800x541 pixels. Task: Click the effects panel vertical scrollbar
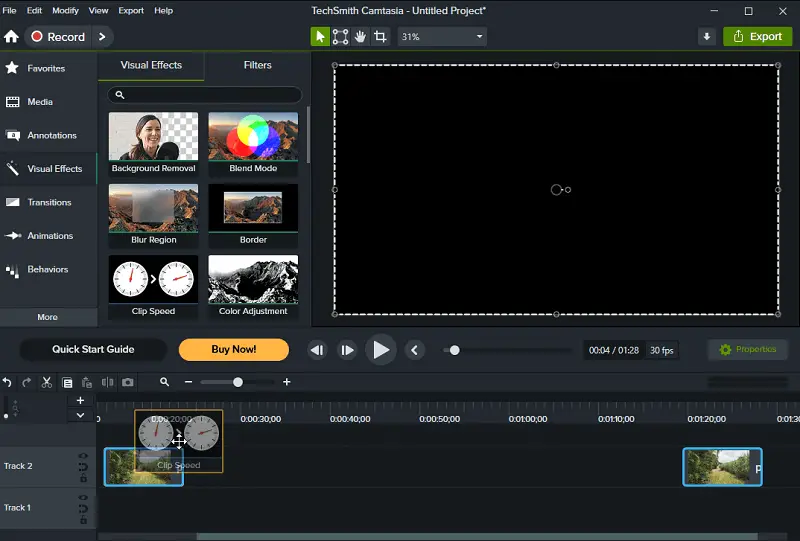(x=308, y=135)
